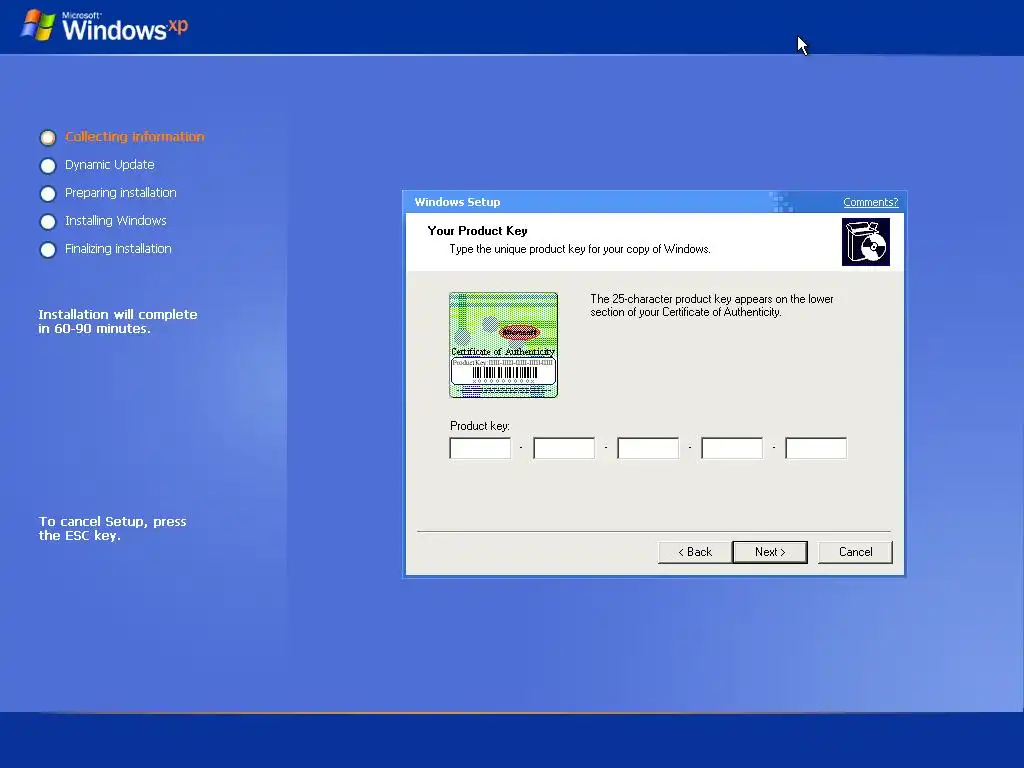Focus the fifth product key field
Viewport: 1024px width, 768px height.
click(x=816, y=448)
